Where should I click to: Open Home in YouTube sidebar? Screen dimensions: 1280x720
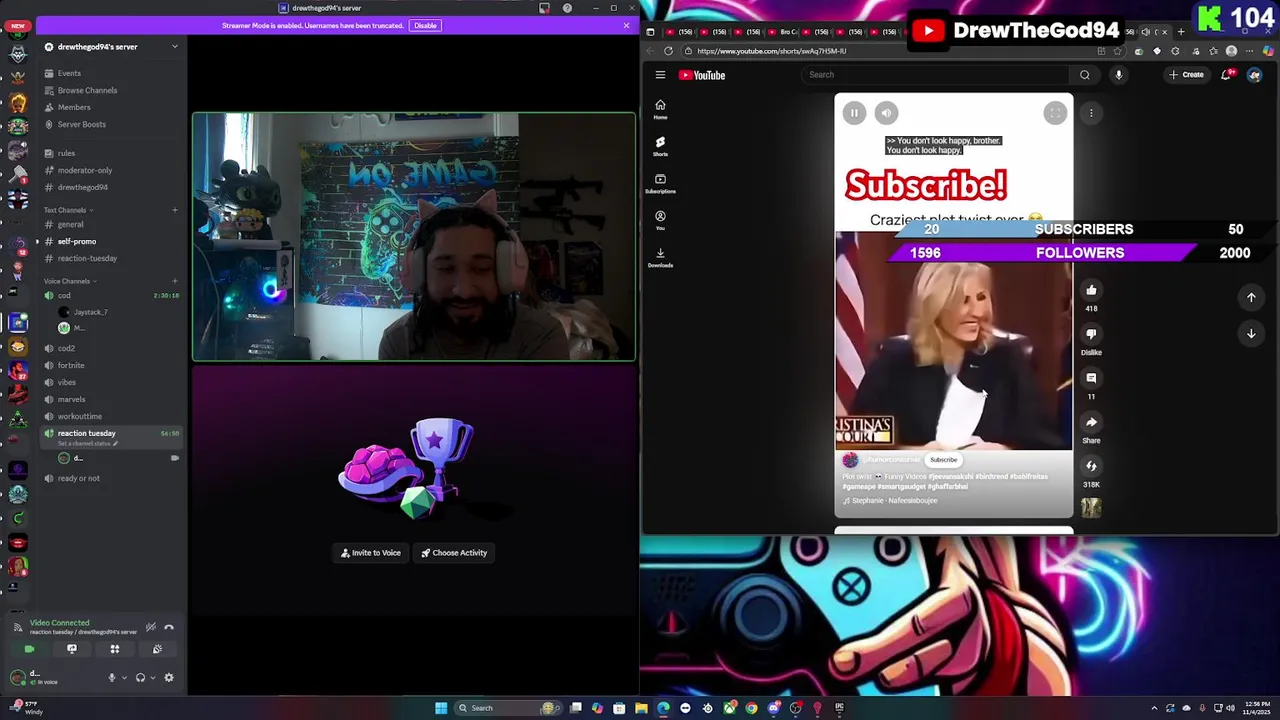point(660,109)
